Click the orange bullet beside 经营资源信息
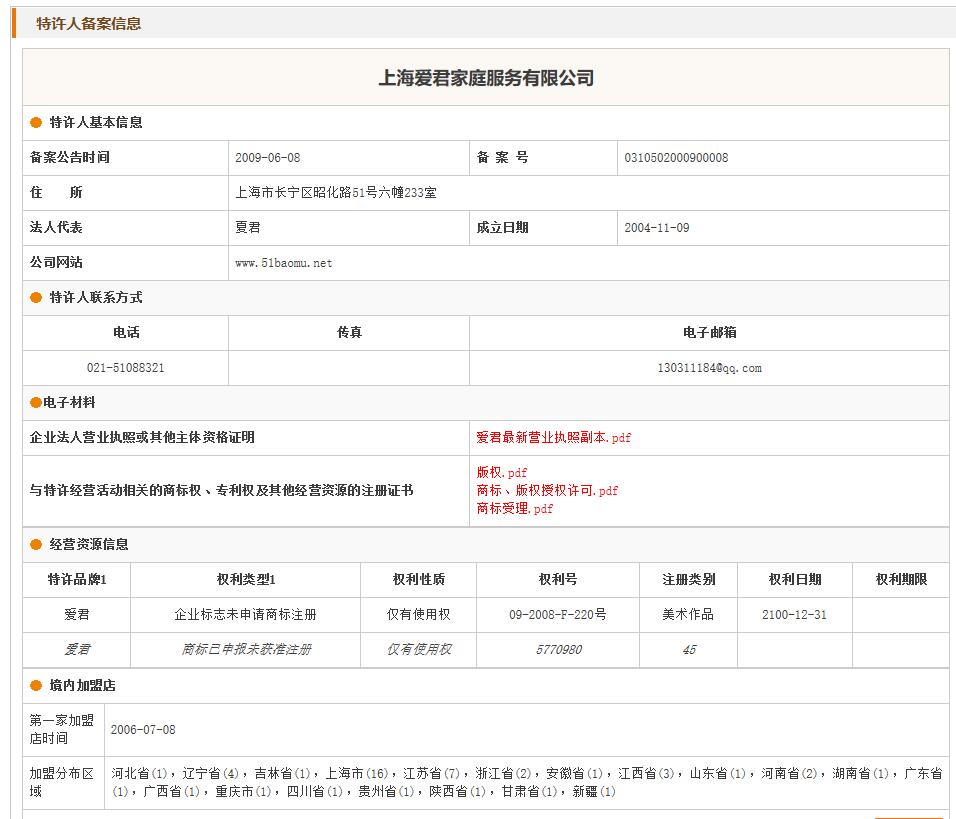The image size is (956, 819). point(36,545)
